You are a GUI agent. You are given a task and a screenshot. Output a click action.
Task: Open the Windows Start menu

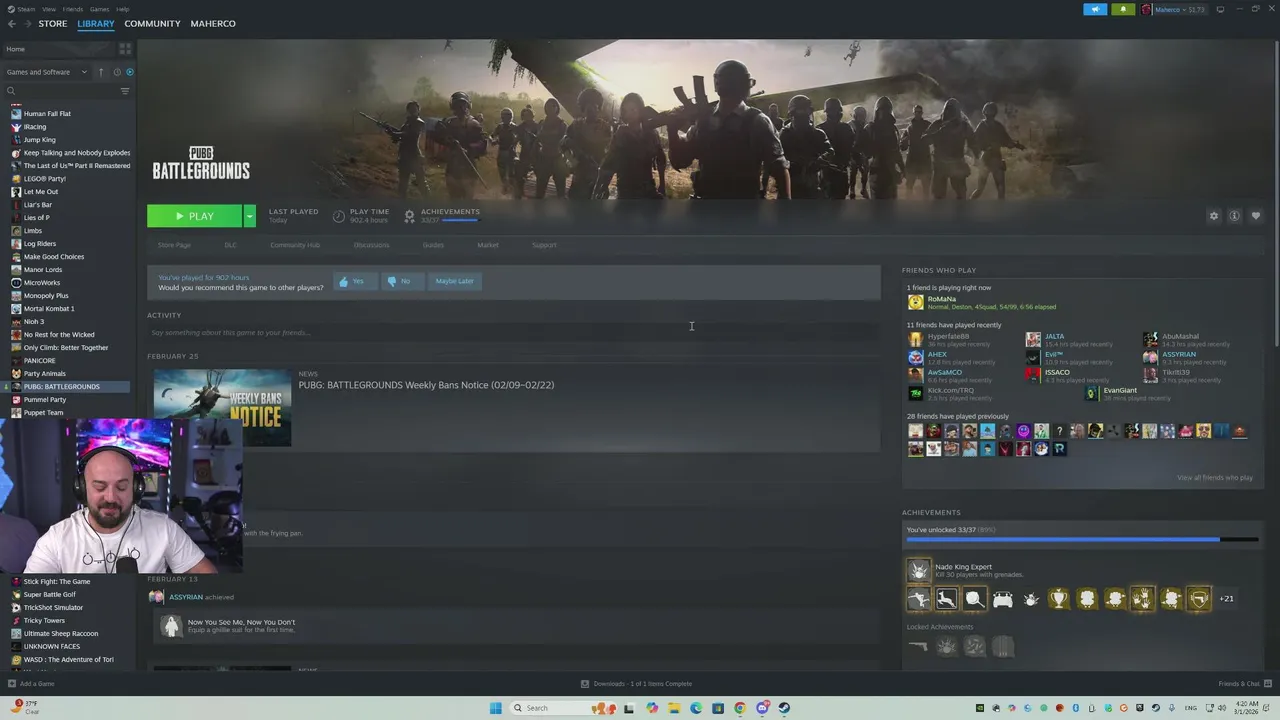click(x=496, y=708)
